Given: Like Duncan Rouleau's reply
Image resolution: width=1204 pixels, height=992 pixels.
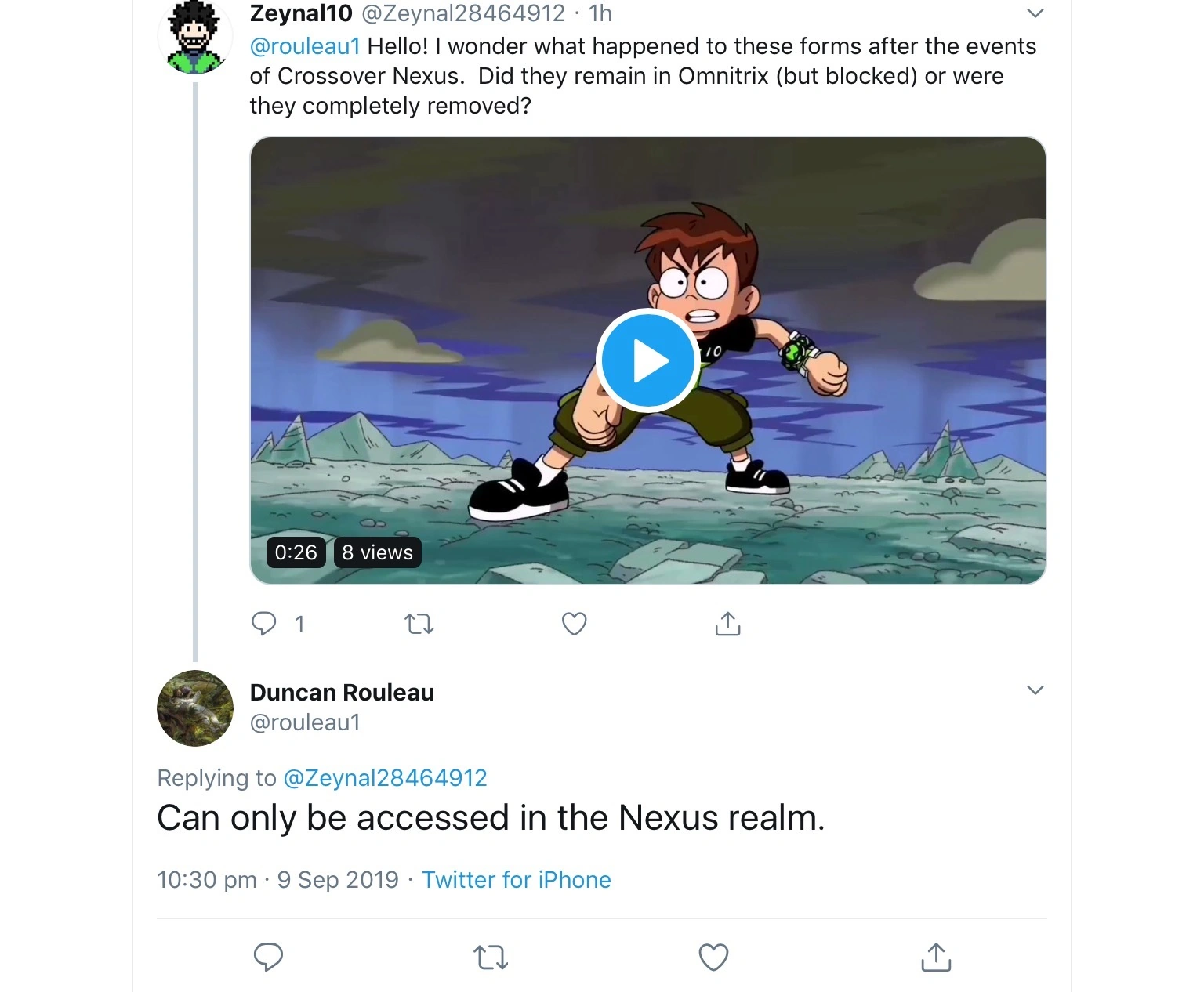Looking at the screenshot, I should (x=713, y=957).
